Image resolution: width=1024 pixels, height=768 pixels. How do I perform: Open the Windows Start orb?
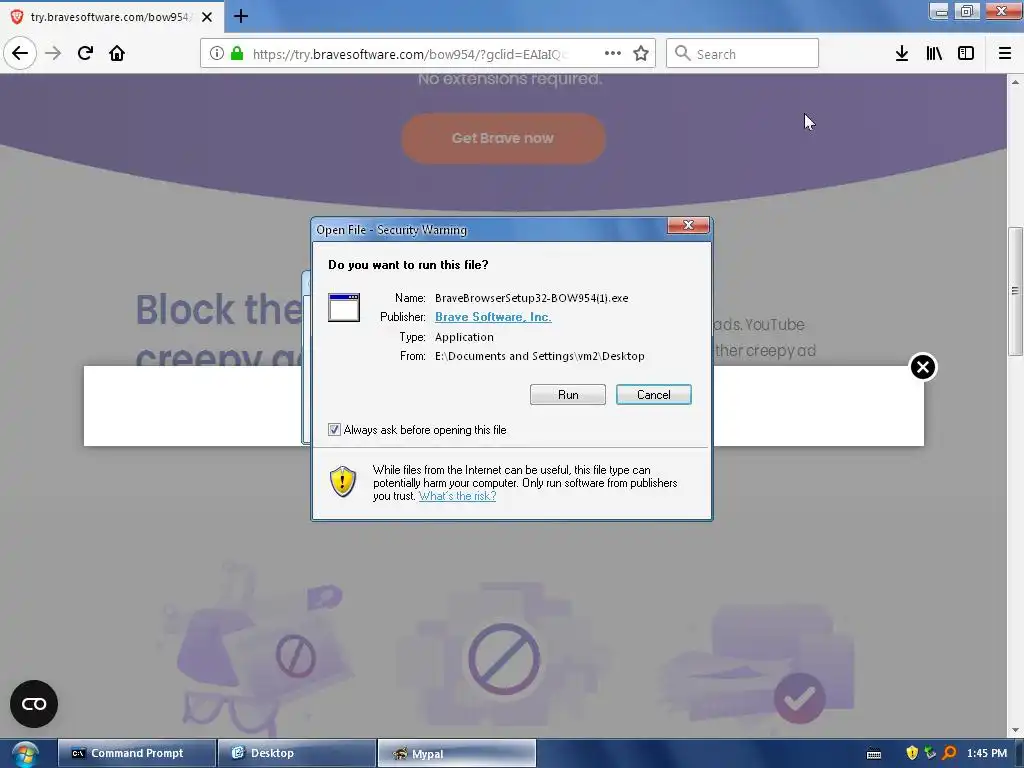25,754
